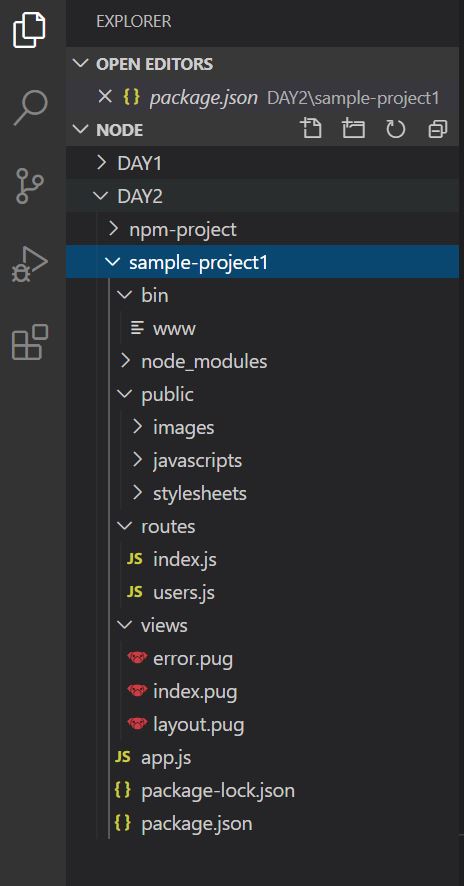Open the Search view icon
Viewport: 464px width, 886px height.
[31, 107]
